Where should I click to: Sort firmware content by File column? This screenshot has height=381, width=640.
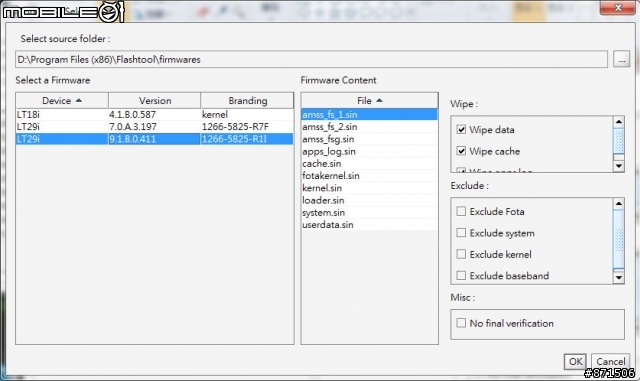point(369,100)
